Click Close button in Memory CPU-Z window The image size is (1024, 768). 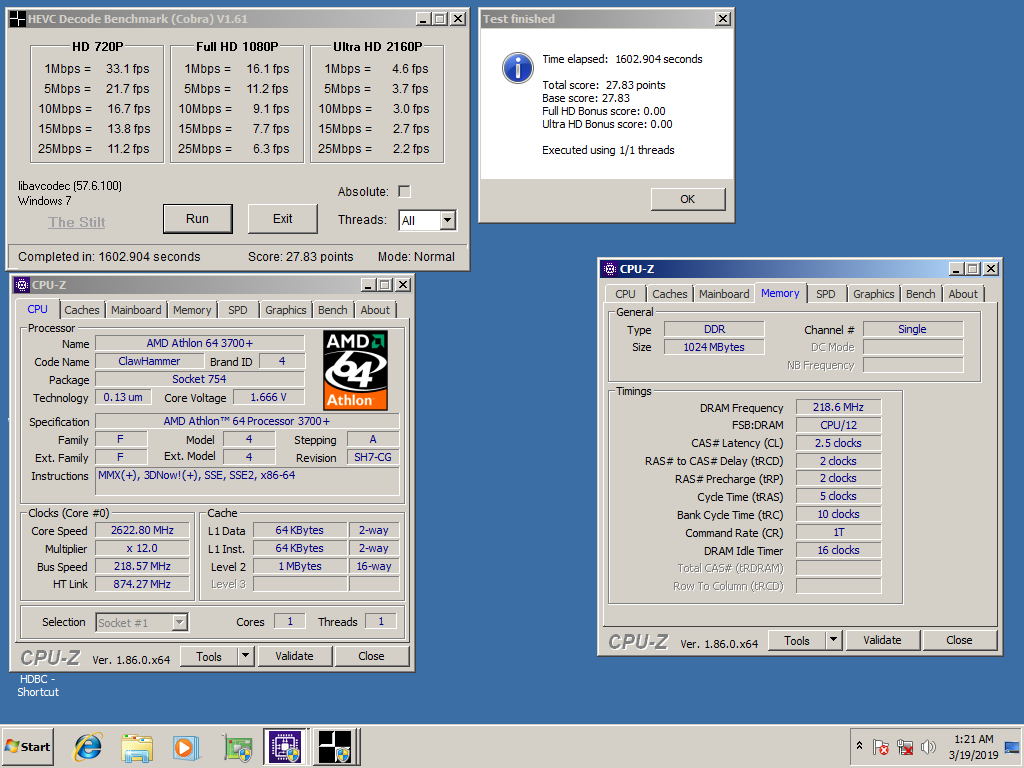pyautogui.click(x=959, y=640)
